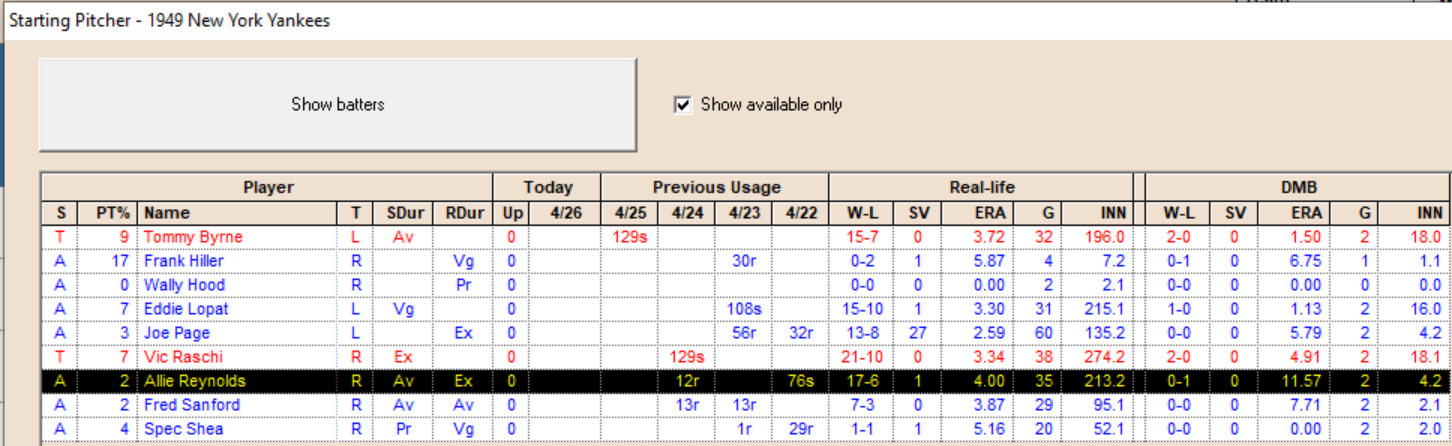
Task: Click the Show batters button
Action: [337, 104]
